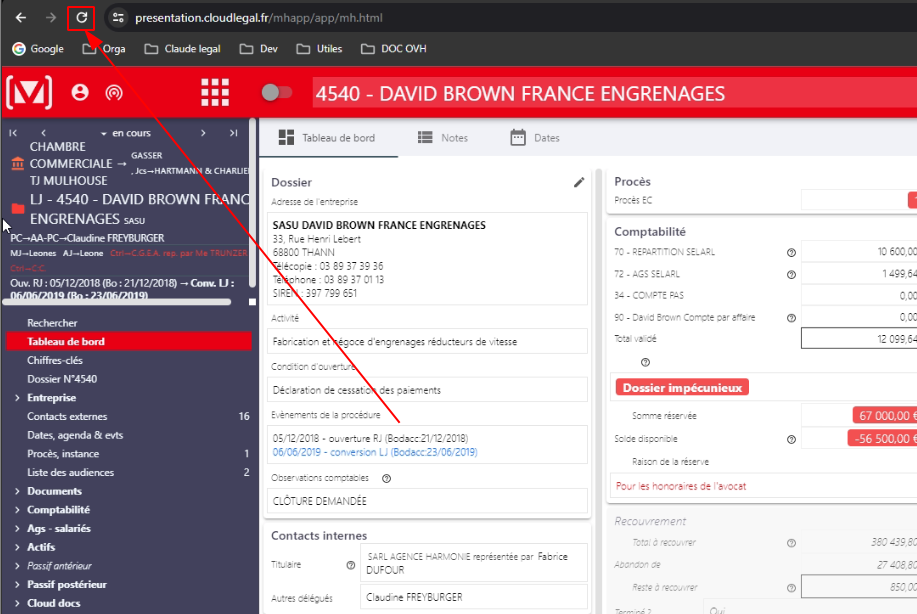Go to next dossier arrow
917x614 pixels.
point(203,133)
